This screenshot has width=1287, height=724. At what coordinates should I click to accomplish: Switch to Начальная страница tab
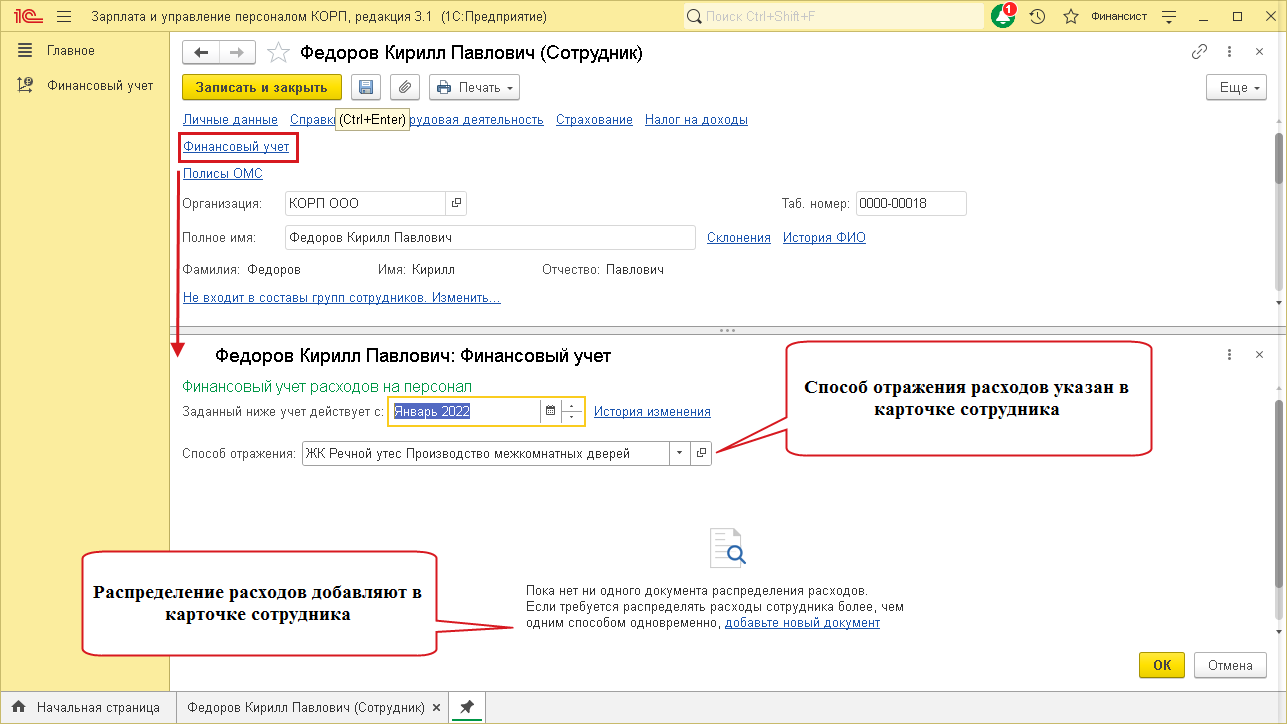click(87, 707)
